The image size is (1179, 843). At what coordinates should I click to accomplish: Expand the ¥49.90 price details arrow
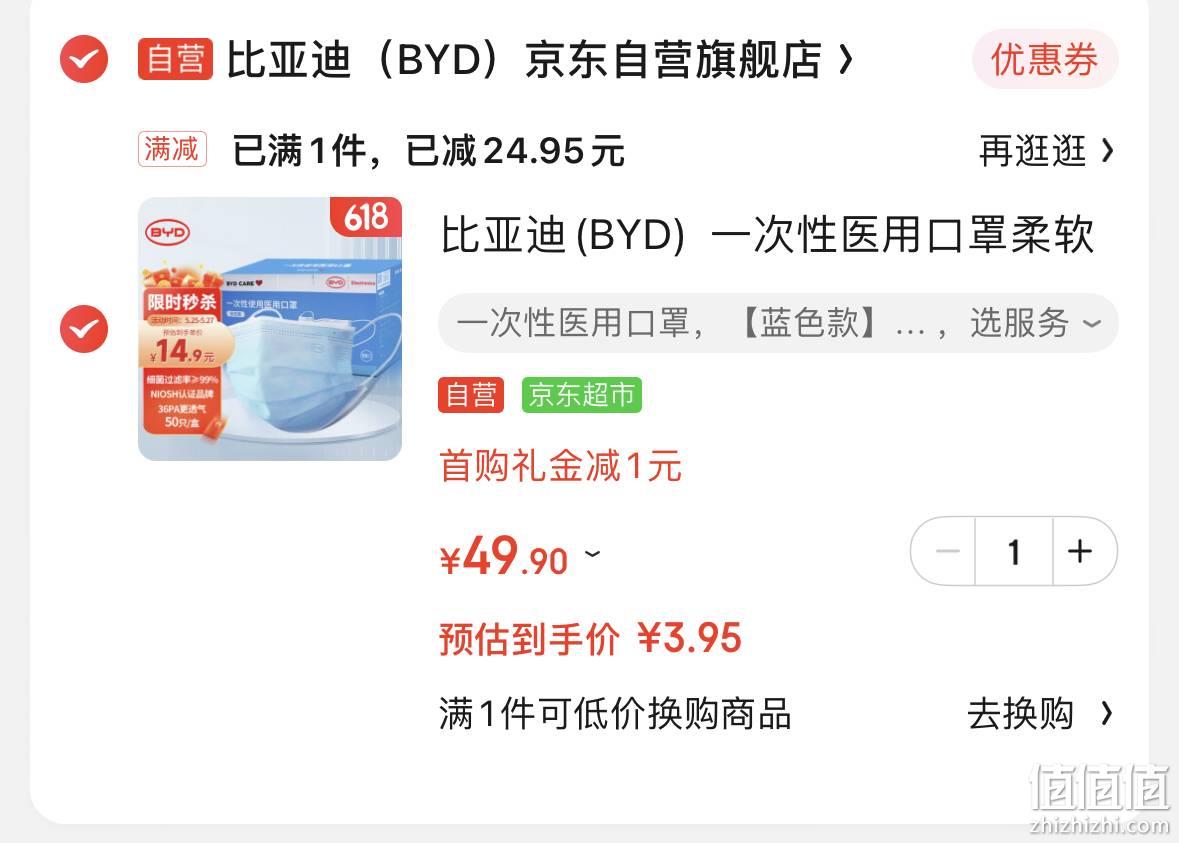pyautogui.click(x=593, y=554)
